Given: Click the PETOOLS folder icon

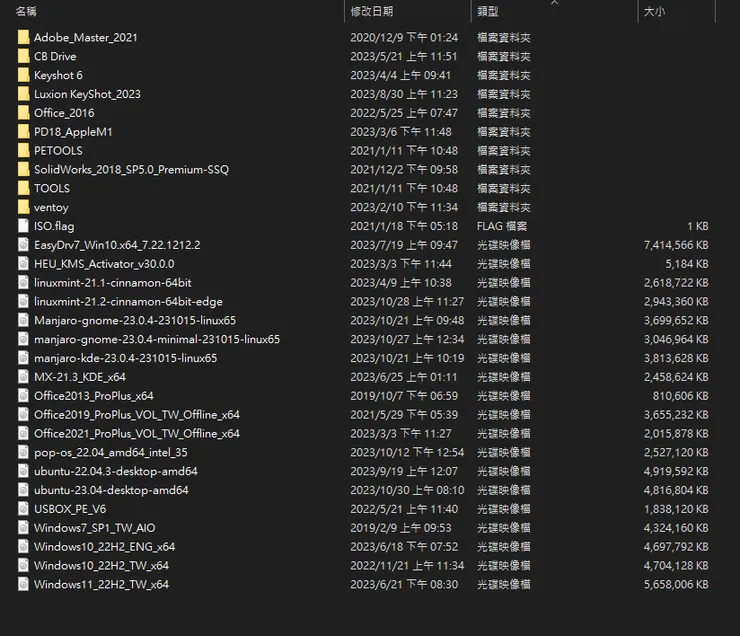Looking at the screenshot, I should tap(24, 151).
